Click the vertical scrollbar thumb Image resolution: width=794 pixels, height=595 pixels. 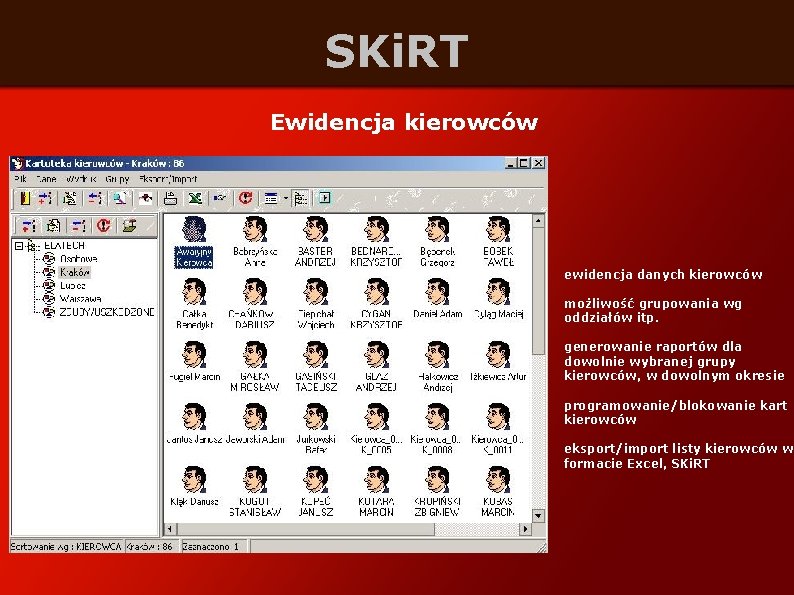(538, 291)
